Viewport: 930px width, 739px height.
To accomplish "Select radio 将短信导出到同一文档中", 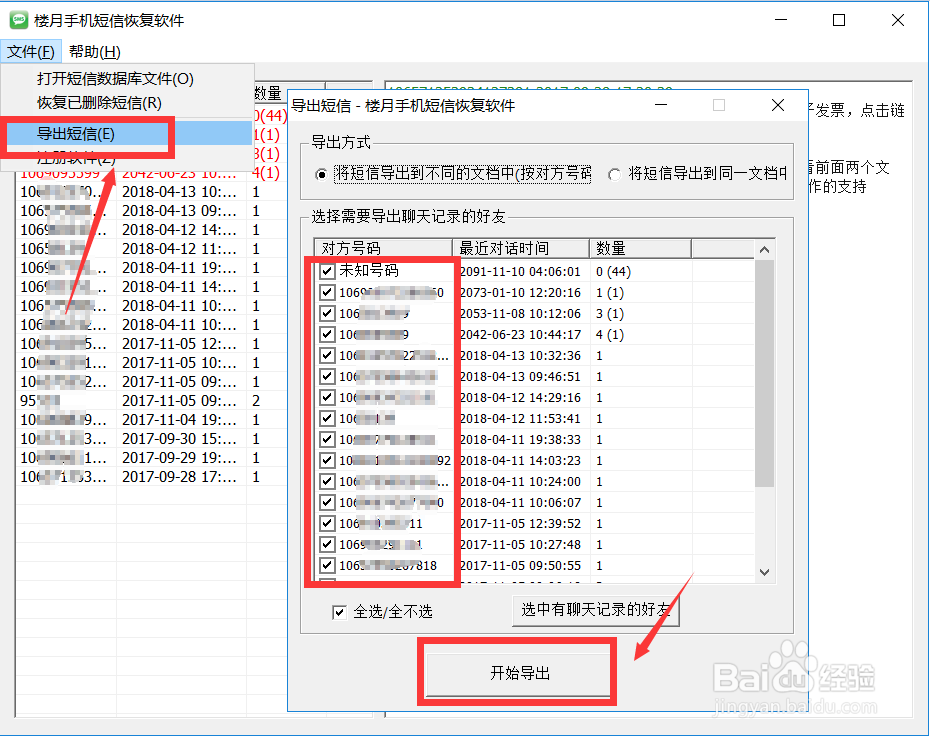I will (x=614, y=174).
